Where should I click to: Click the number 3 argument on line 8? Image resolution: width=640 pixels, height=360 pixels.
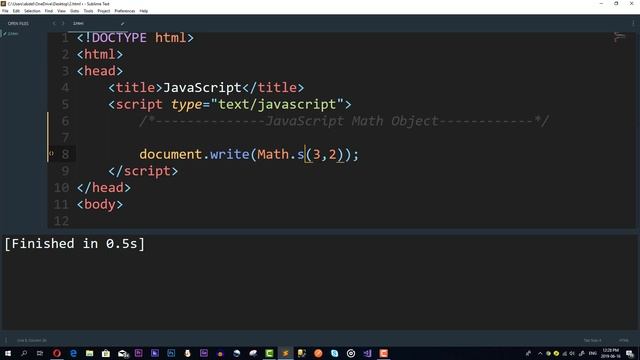click(x=316, y=154)
